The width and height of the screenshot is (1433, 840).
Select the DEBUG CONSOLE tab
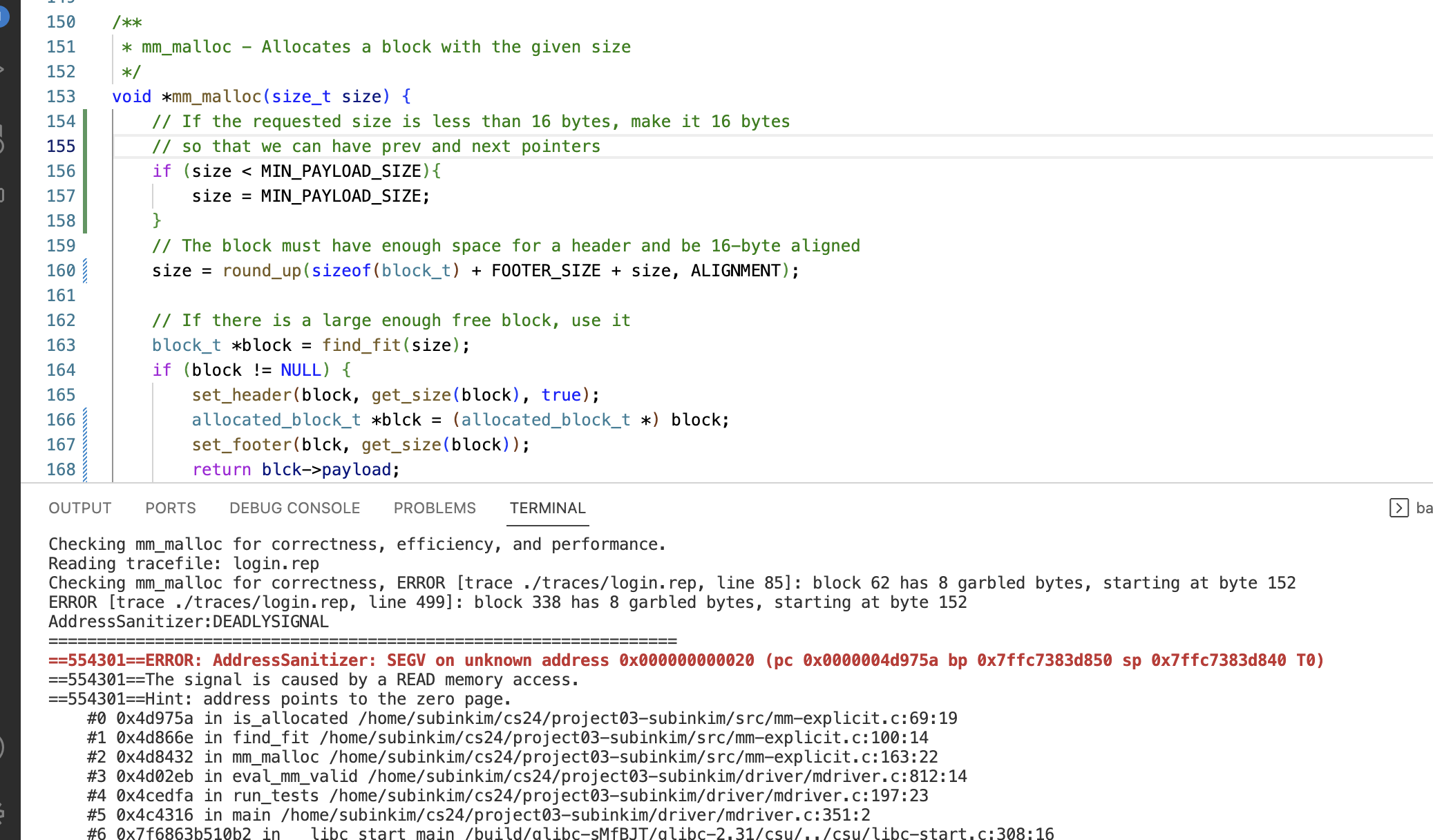click(x=294, y=508)
